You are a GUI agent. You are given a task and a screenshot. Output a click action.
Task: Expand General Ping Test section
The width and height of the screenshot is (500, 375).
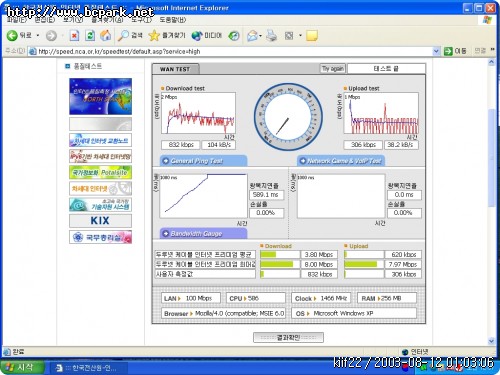203,161
